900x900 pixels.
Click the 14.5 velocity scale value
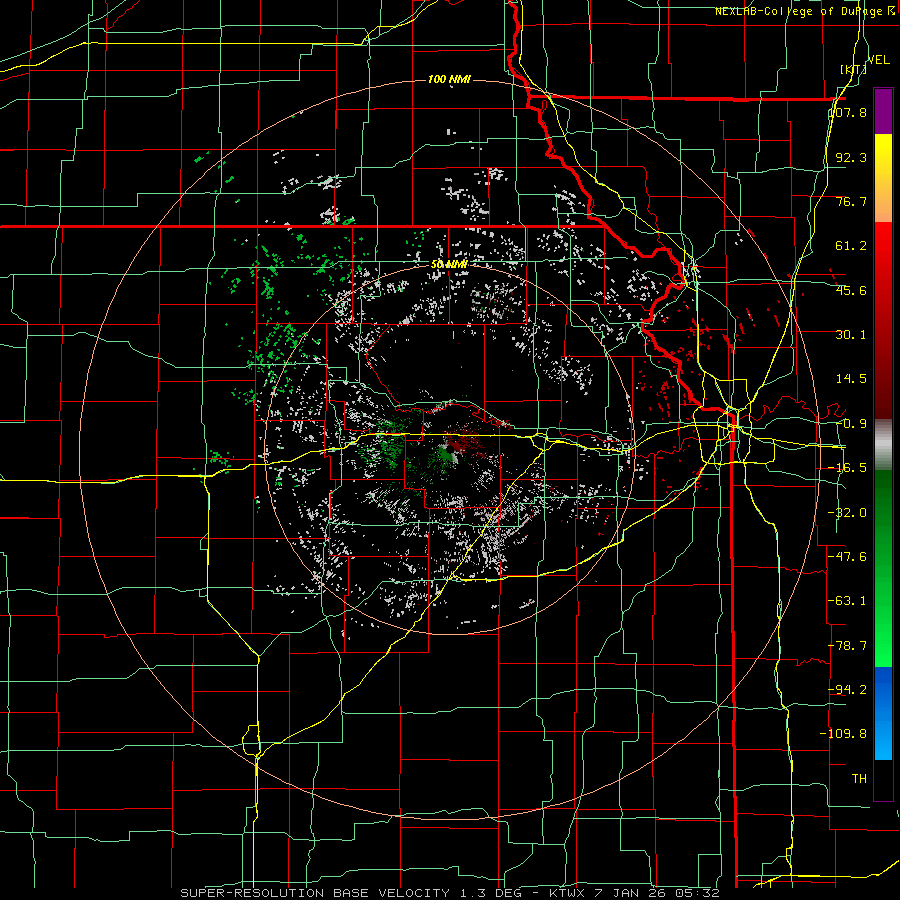(851, 379)
